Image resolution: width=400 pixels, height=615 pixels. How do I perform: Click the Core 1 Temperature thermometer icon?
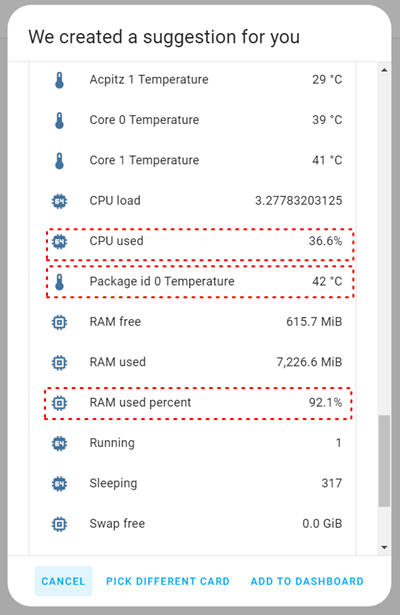click(x=59, y=161)
